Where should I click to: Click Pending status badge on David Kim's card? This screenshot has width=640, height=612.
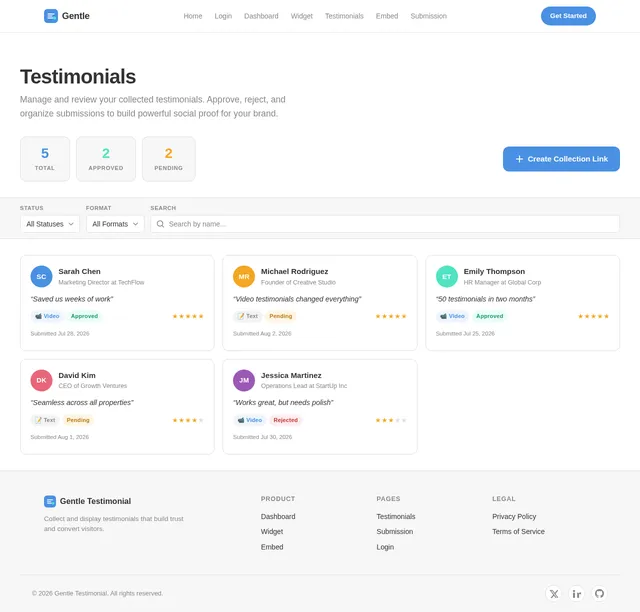coord(78,420)
